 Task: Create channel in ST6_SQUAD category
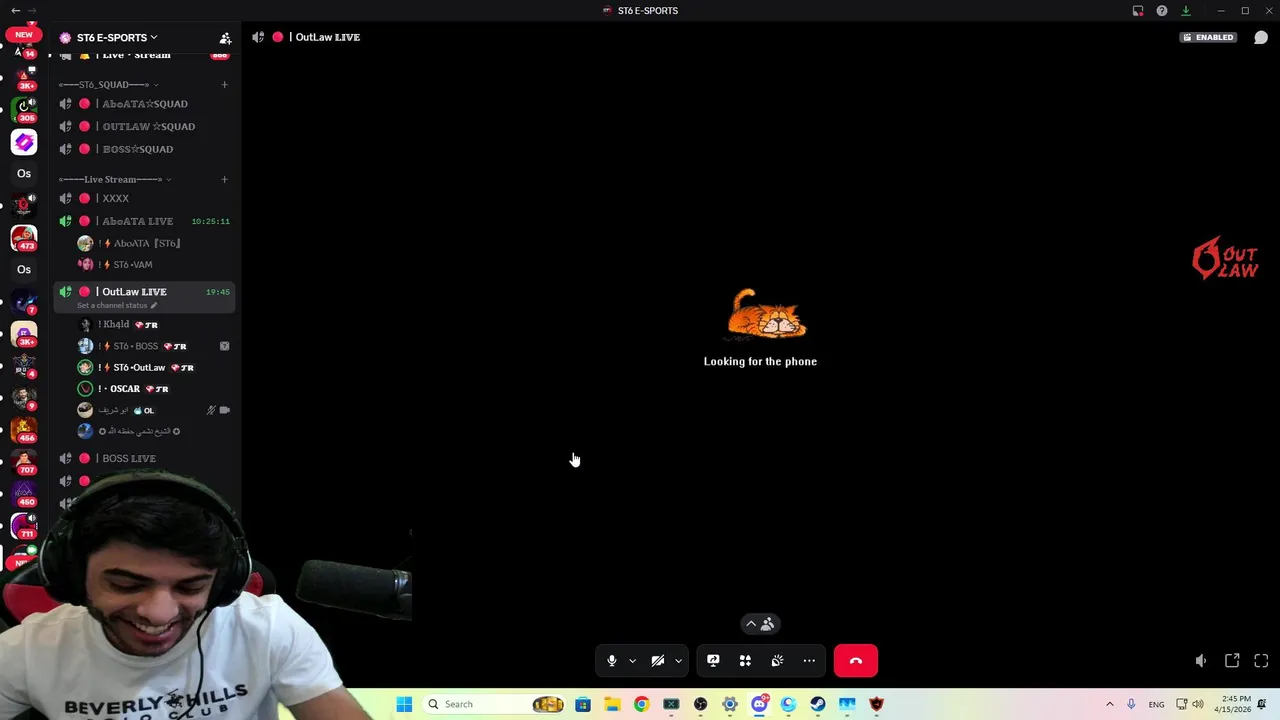tap(224, 84)
